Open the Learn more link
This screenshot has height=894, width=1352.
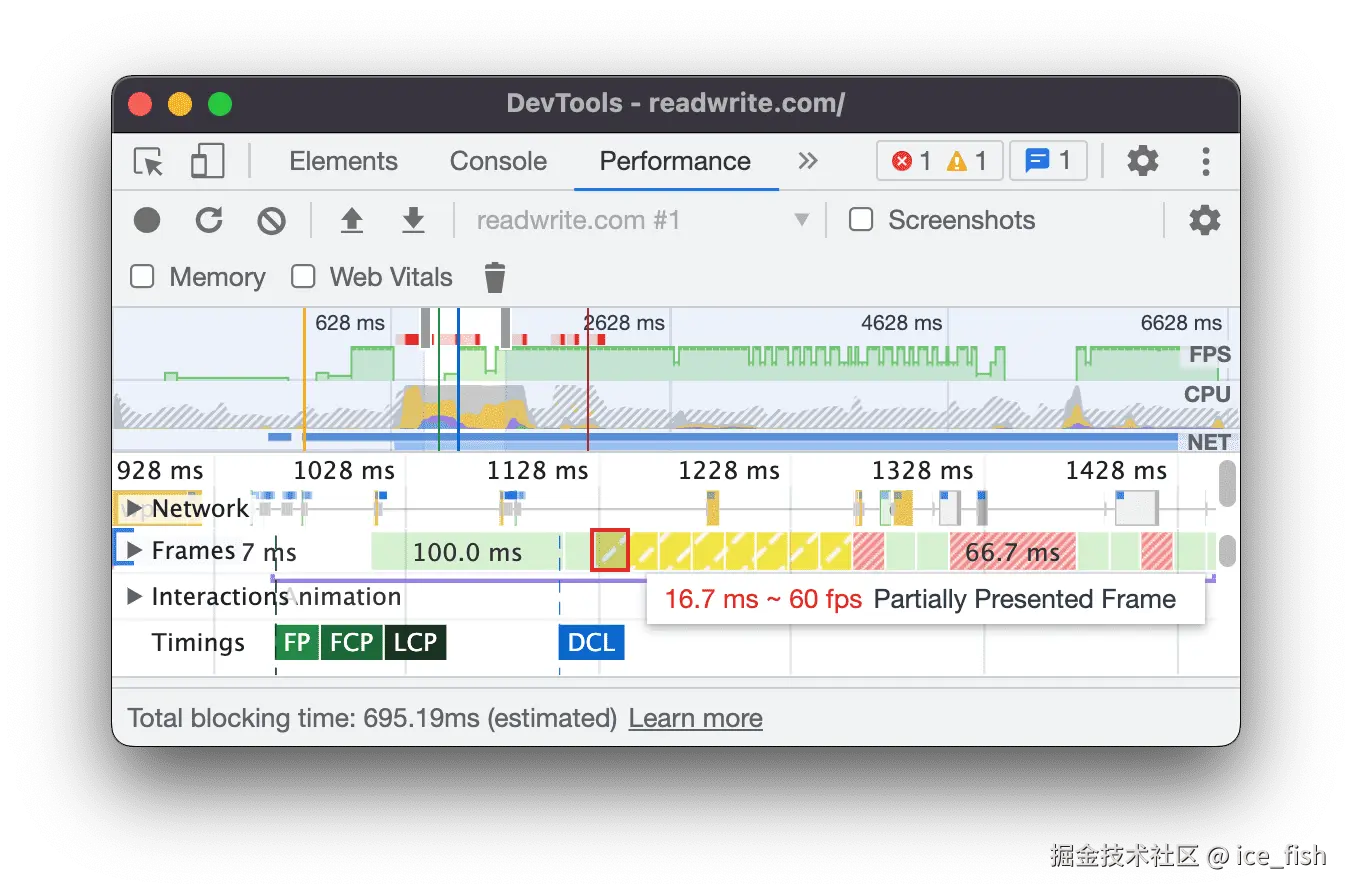695,718
